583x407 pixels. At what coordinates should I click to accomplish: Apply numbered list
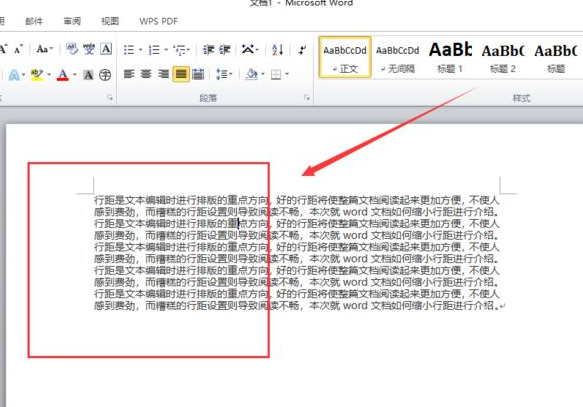pyautogui.click(x=154, y=49)
